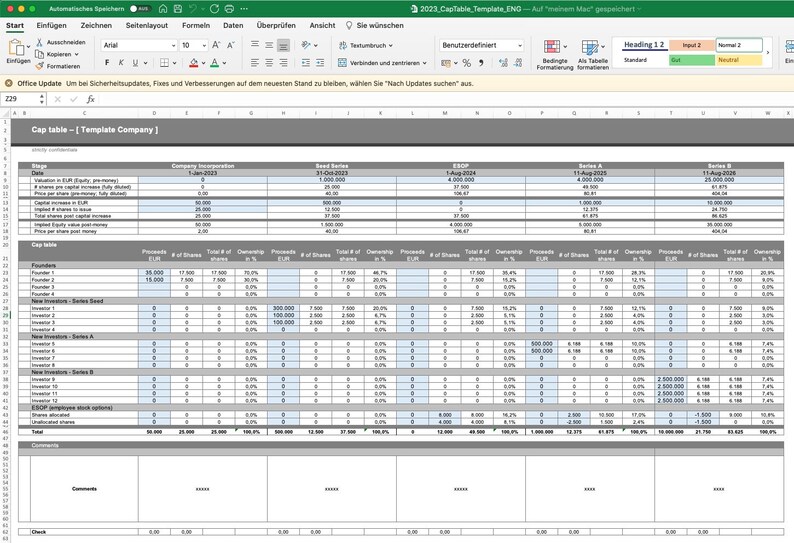This screenshot has height=543, width=794.
Task: Toggle Textumbruch wrap text
Action: 366,45
